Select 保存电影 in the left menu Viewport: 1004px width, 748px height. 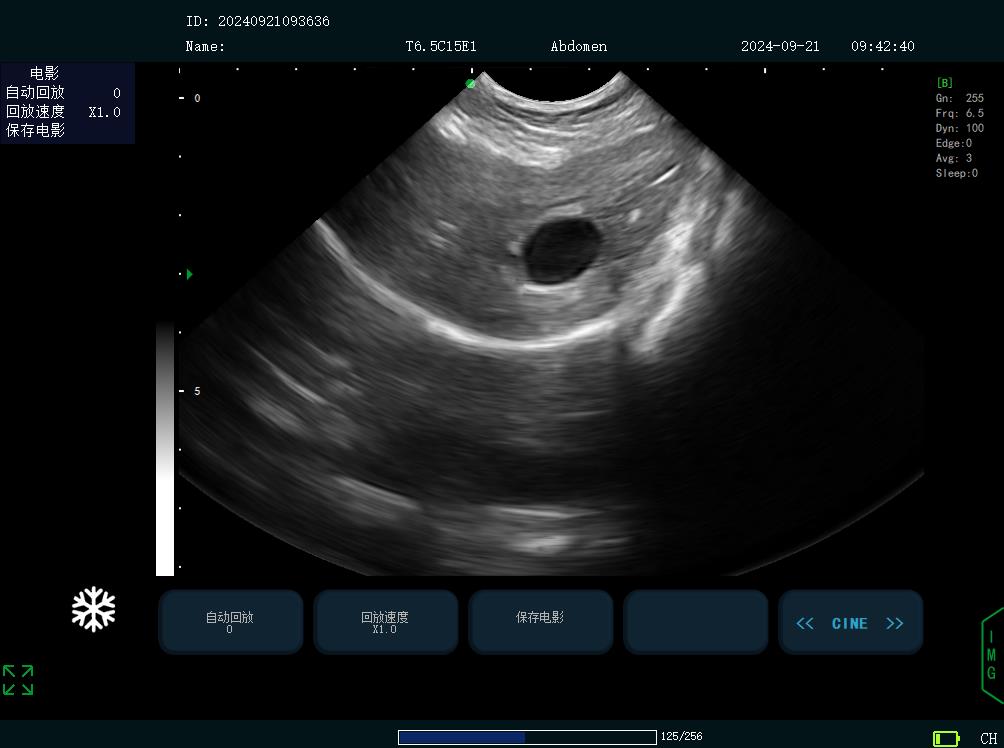[36, 131]
